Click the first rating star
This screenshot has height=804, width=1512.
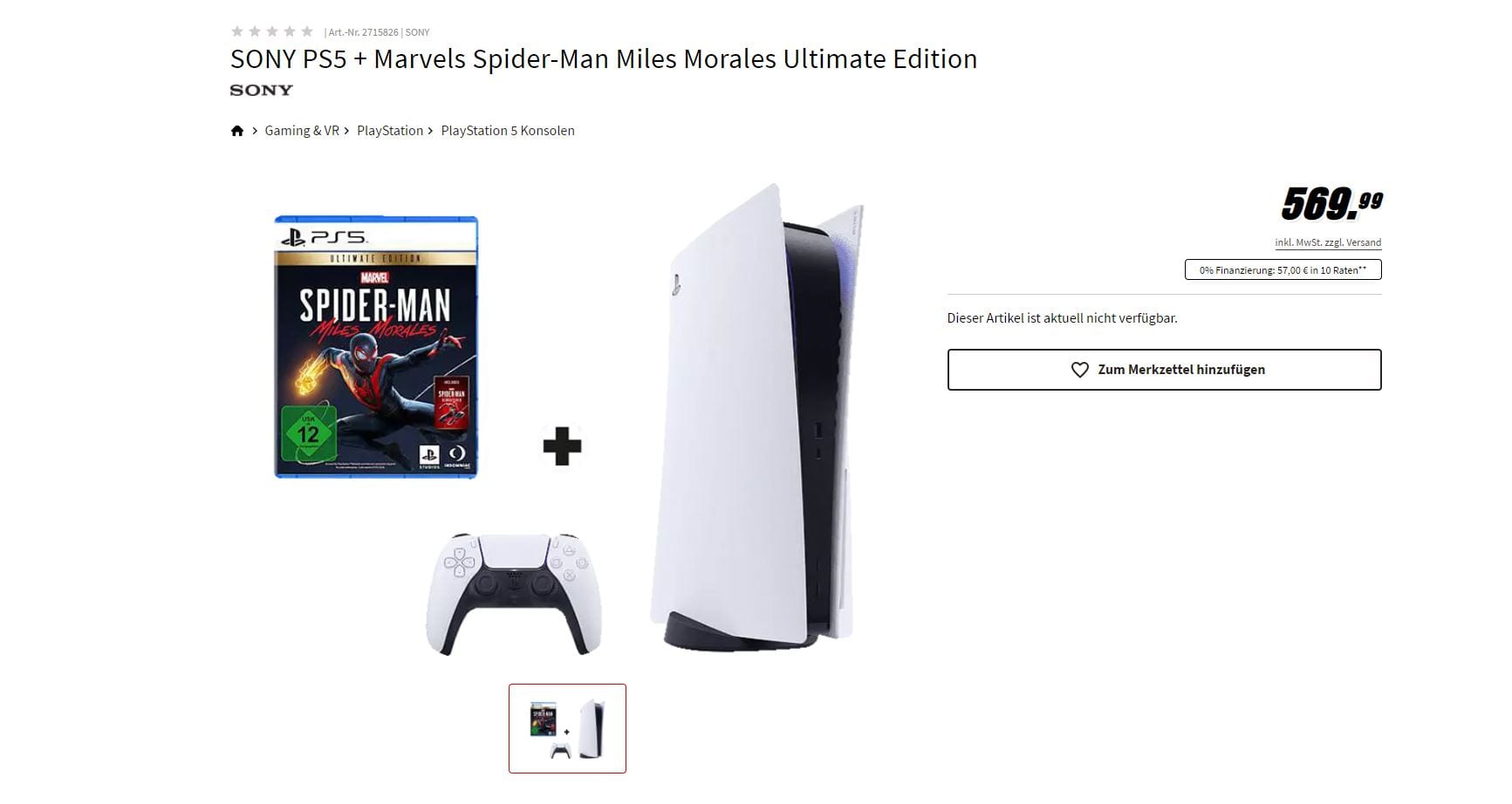pos(237,31)
